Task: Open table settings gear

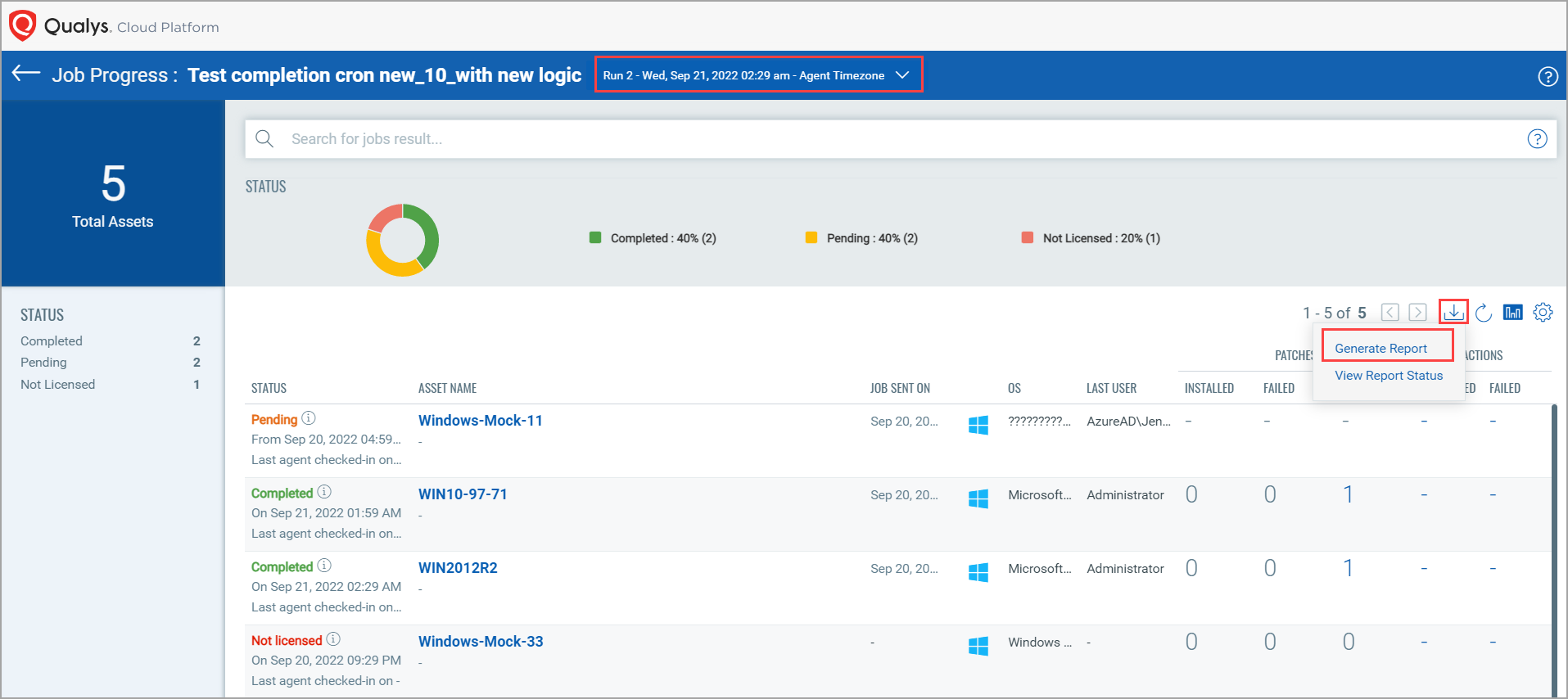Action: click(x=1543, y=313)
